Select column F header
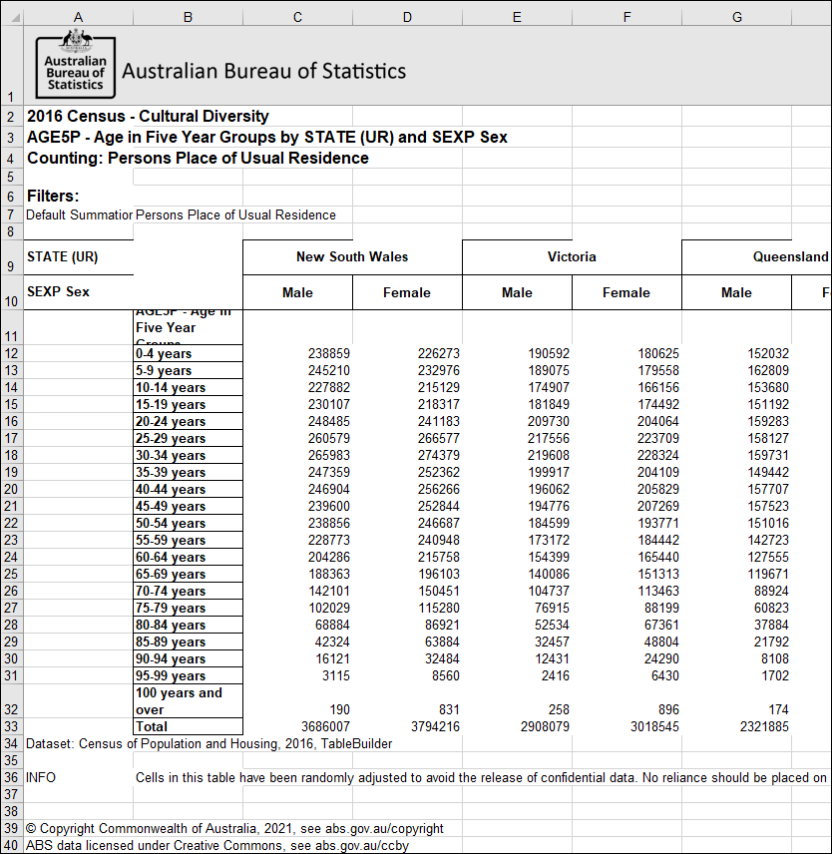 click(627, 17)
